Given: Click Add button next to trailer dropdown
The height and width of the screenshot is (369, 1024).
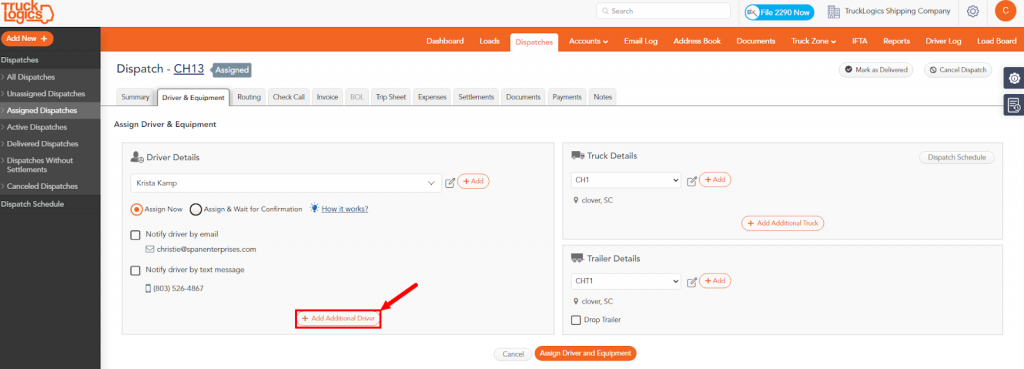Looking at the screenshot, I should tap(715, 281).
